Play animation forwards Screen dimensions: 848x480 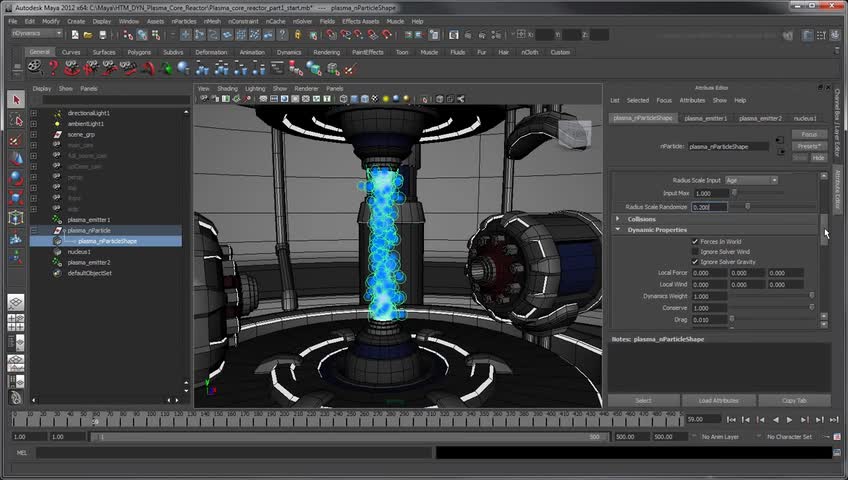click(x=790, y=419)
